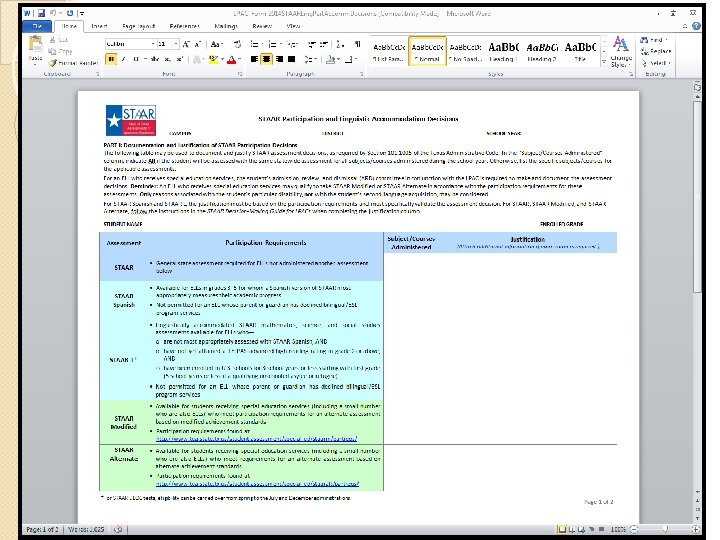Screen dimensions: 720x540
Task: Click the Word Help question mark icon
Action: pos(697,26)
